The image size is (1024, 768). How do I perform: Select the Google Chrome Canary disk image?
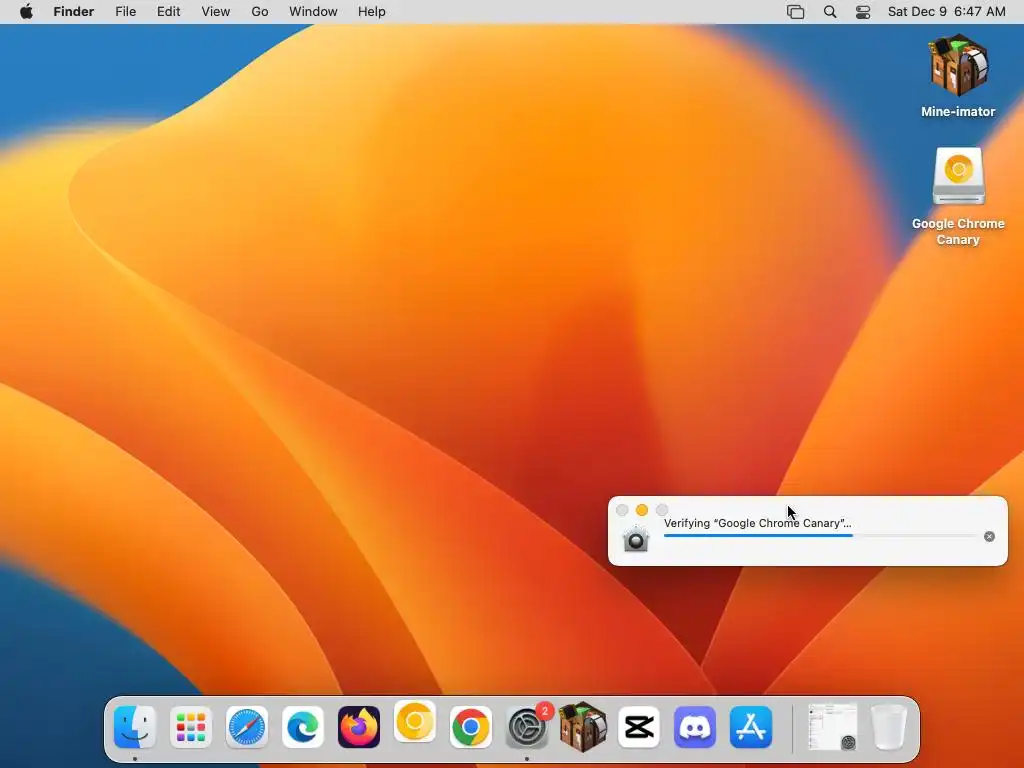click(958, 196)
